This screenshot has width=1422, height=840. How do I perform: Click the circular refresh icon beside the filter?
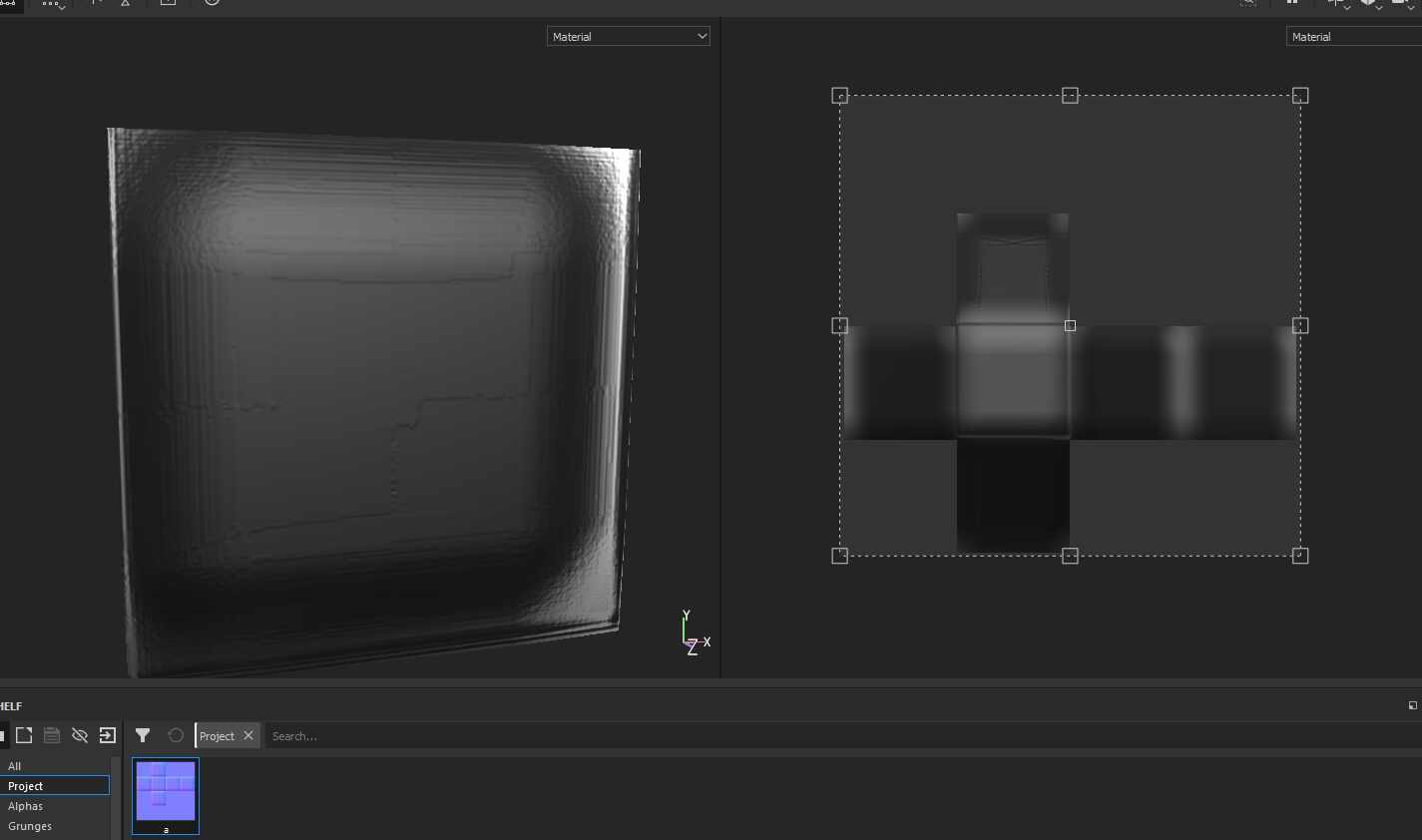pos(176,735)
